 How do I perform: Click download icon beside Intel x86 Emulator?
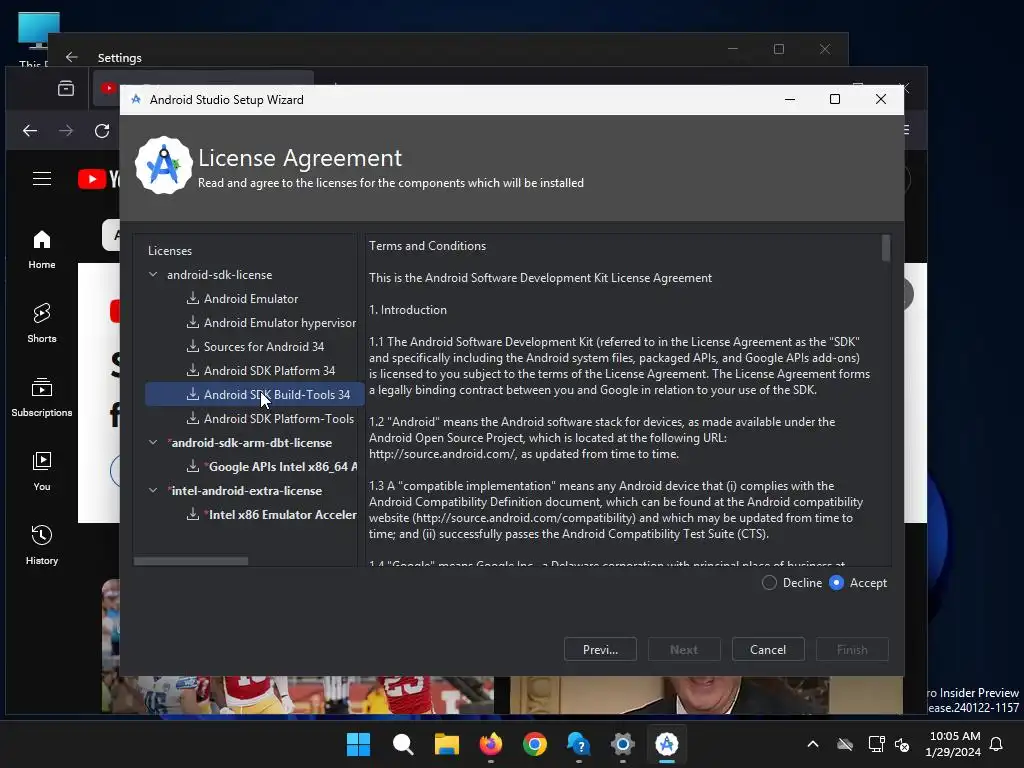[x=193, y=514]
